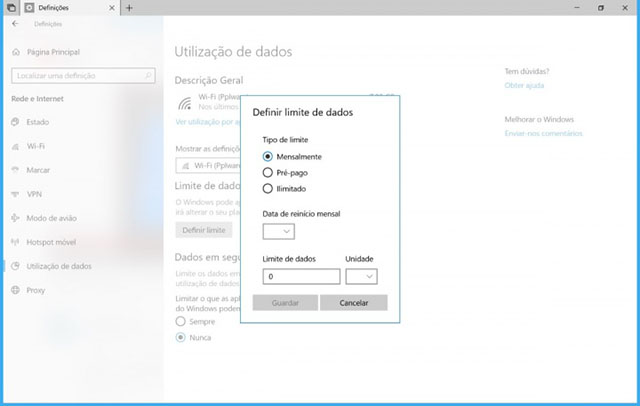Open a new tab with plus icon
Screen dimensions: 640x406
coord(129,8)
